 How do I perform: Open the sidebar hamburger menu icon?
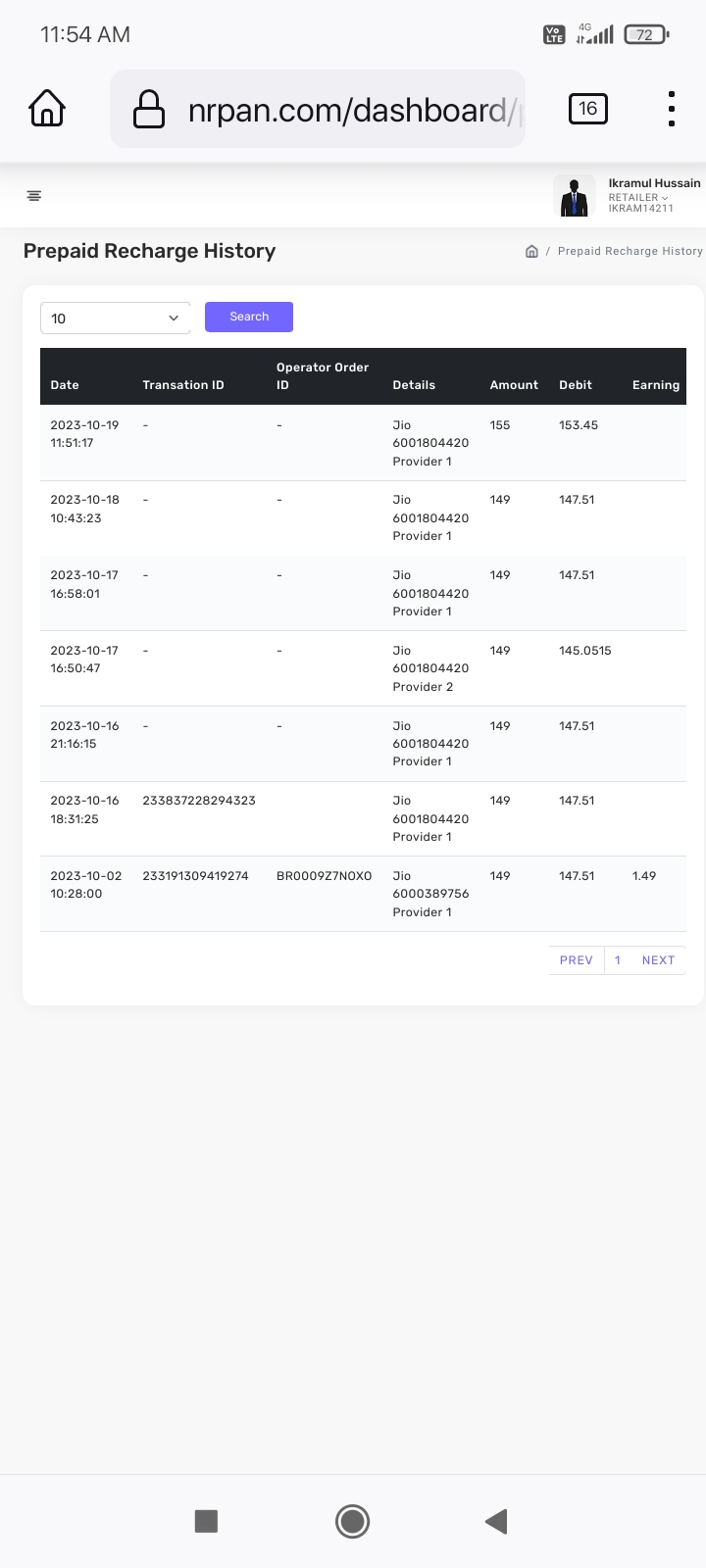coord(34,196)
